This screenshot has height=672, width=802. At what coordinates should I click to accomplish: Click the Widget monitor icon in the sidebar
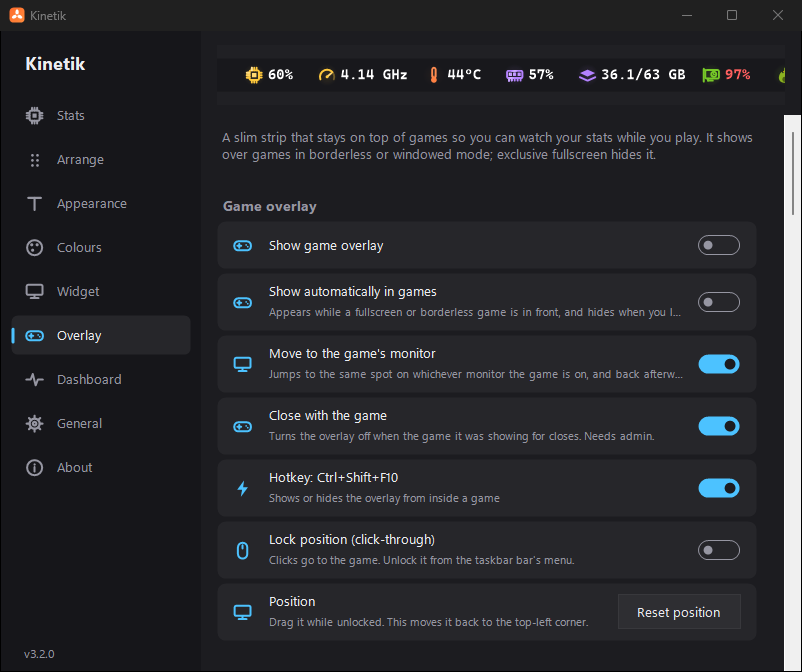(34, 292)
